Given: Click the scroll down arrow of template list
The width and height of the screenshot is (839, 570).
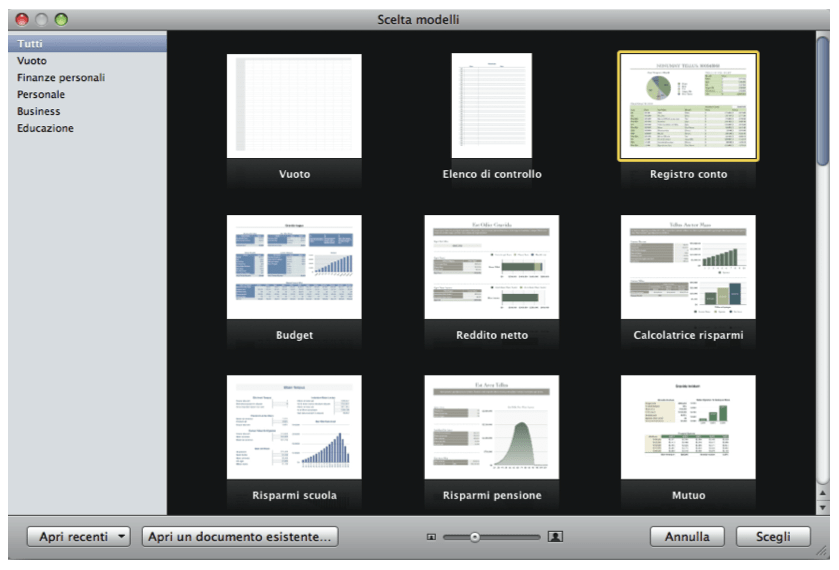Looking at the screenshot, I should [x=823, y=507].
